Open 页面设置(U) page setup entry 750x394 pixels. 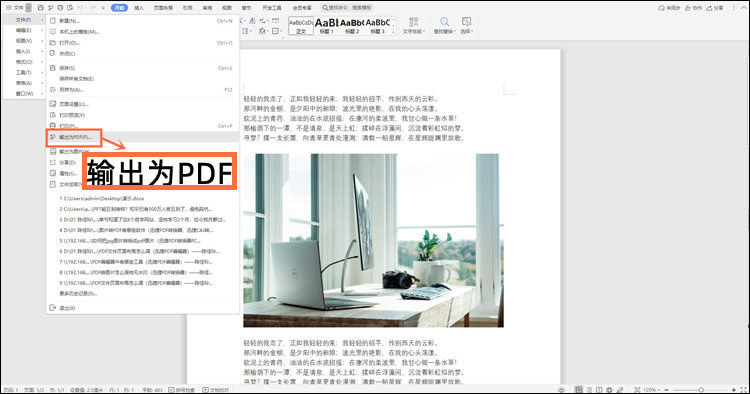[143, 104]
